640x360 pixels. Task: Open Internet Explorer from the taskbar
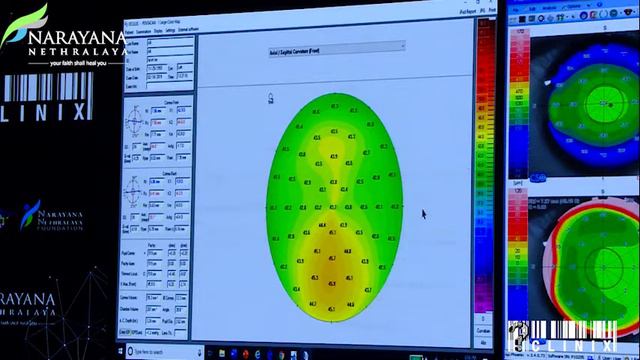click(x=258, y=354)
